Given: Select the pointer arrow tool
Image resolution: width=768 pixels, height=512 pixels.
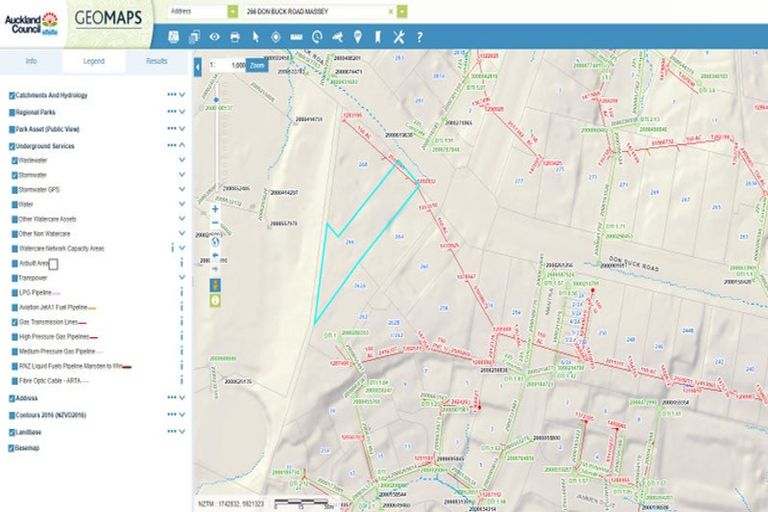Looking at the screenshot, I should pos(255,37).
